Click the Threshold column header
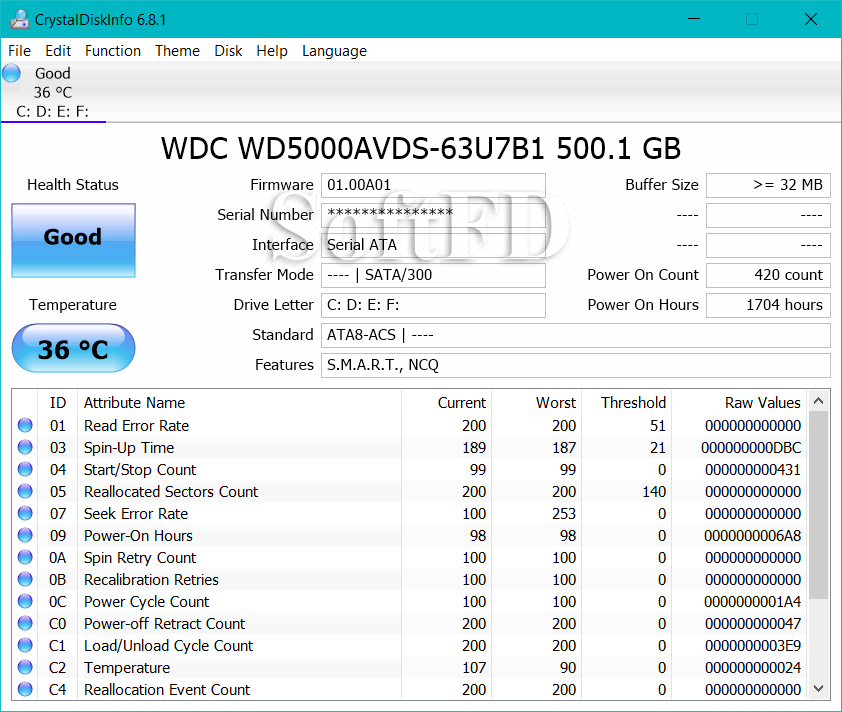 [x=626, y=403]
